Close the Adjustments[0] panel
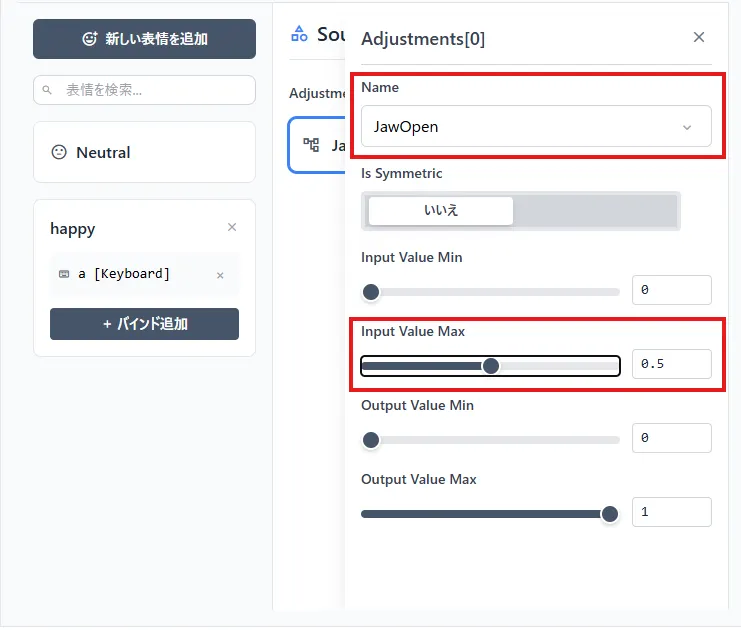 (699, 37)
